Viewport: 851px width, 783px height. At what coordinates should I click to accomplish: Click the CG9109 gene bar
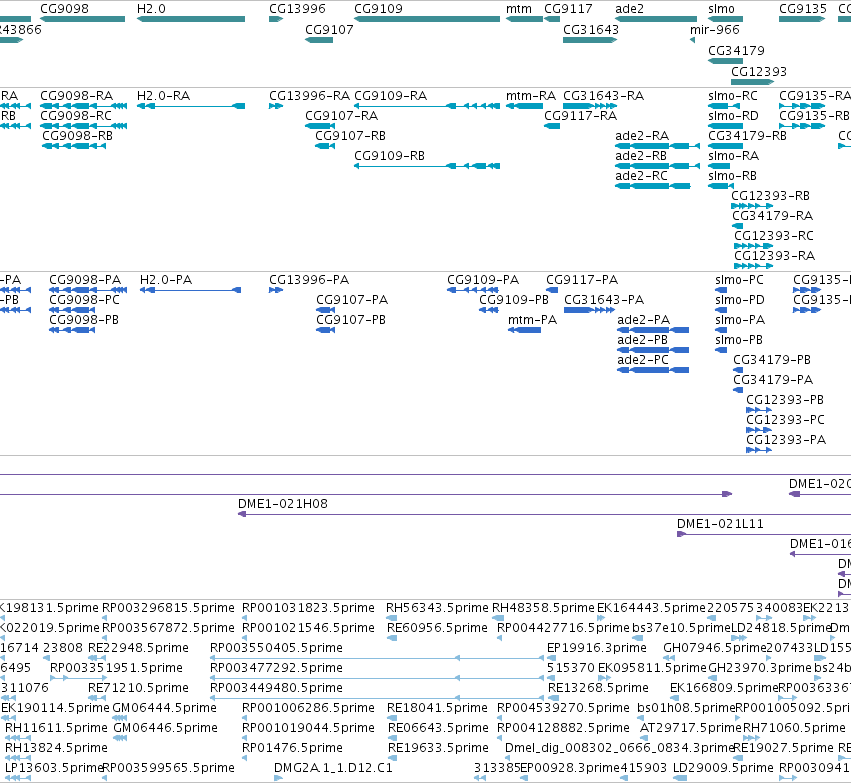(427, 19)
